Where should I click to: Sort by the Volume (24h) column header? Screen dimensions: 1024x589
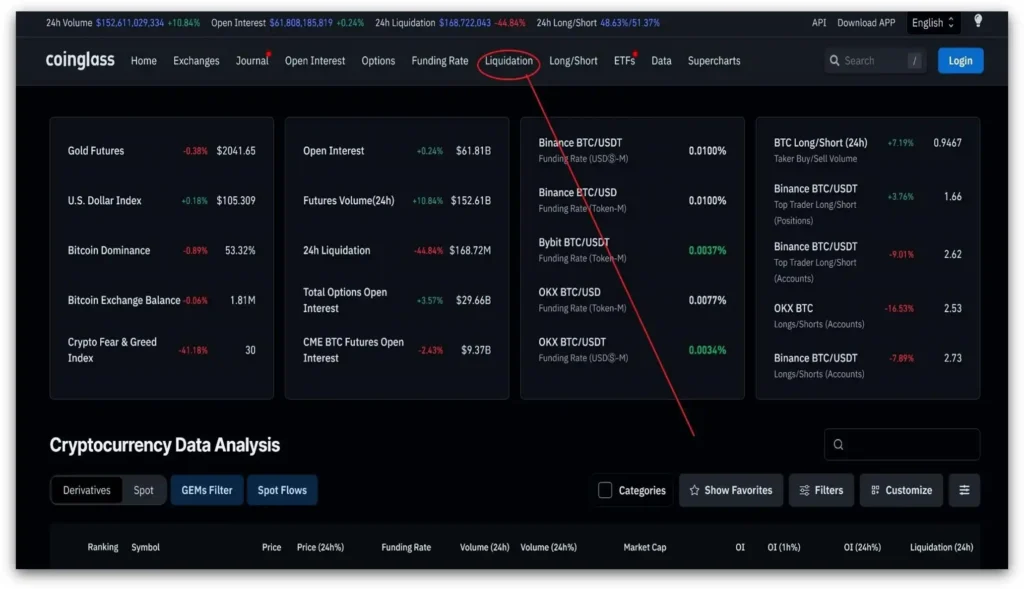pos(484,547)
